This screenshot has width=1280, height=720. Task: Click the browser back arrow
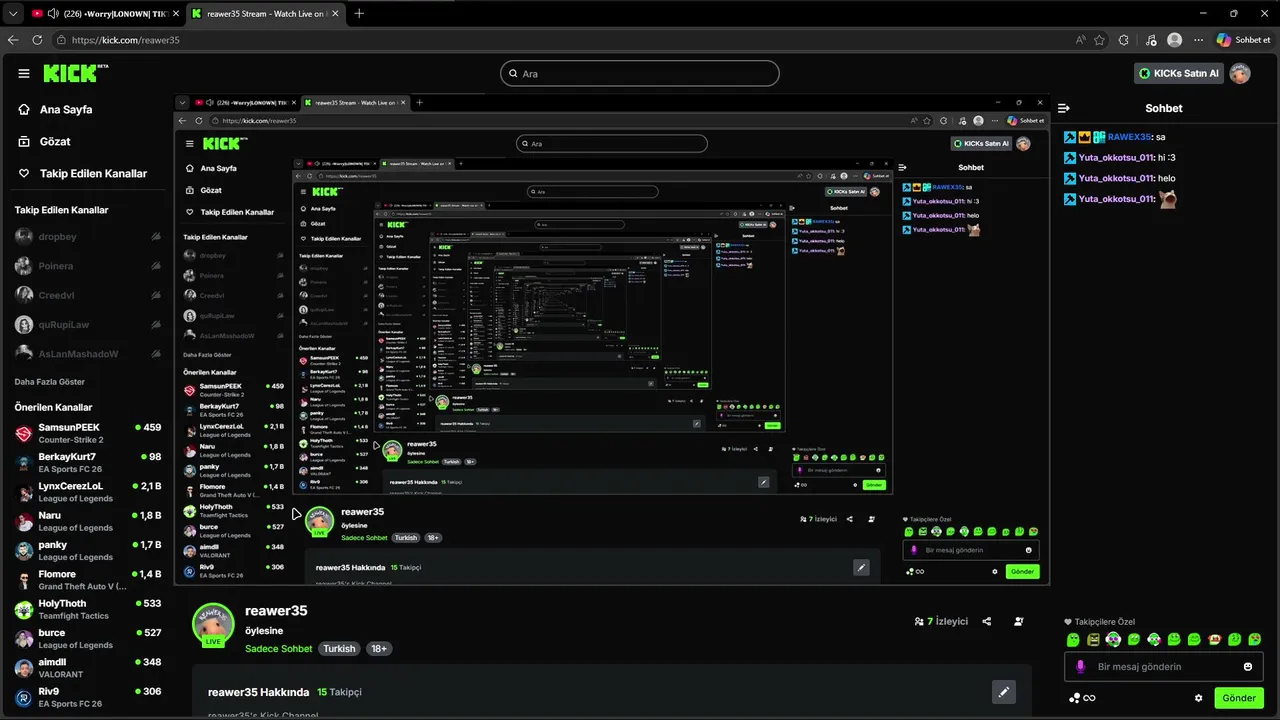14,40
